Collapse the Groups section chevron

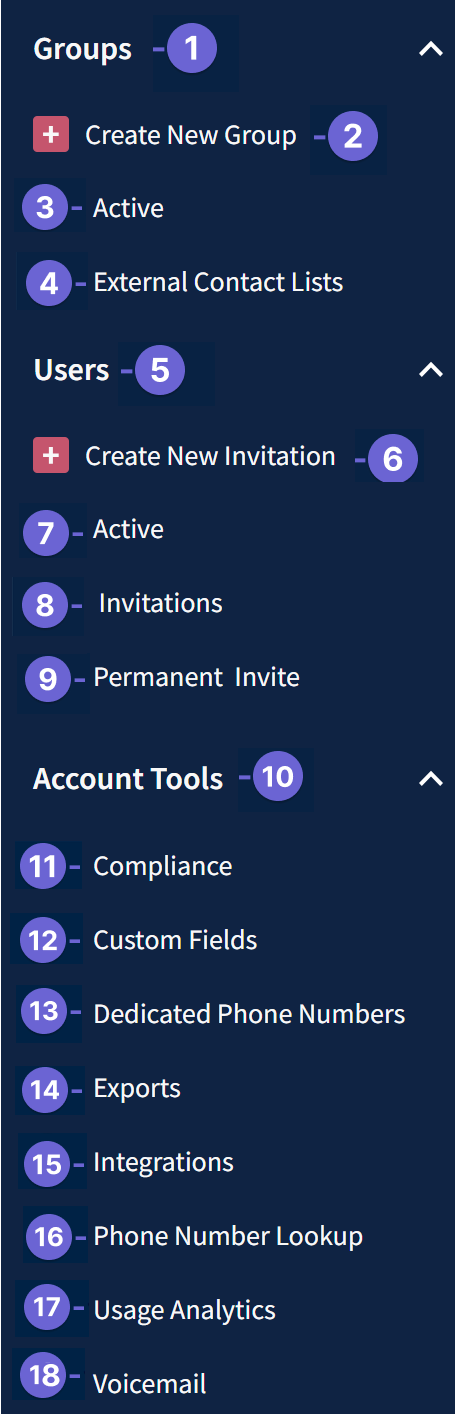(x=430, y=49)
